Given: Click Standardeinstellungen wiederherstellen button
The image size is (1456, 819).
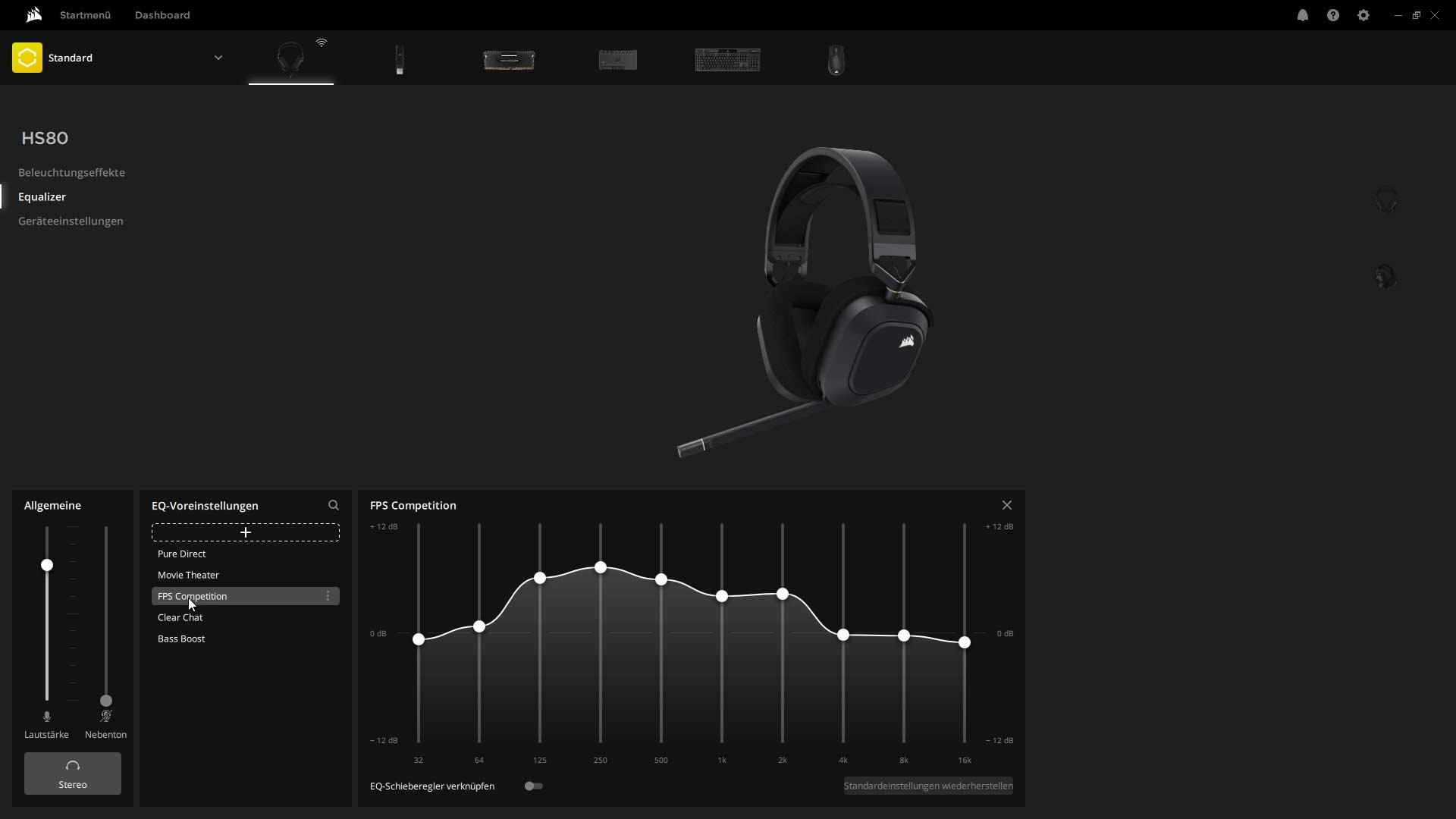Looking at the screenshot, I should click(x=928, y=786).
